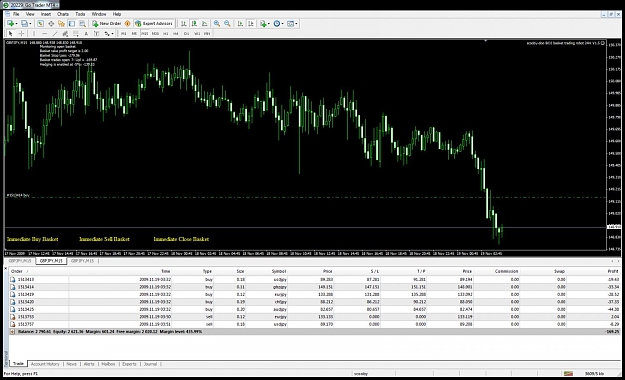Toggle chart Auto Scroll icon

(240, 24)
